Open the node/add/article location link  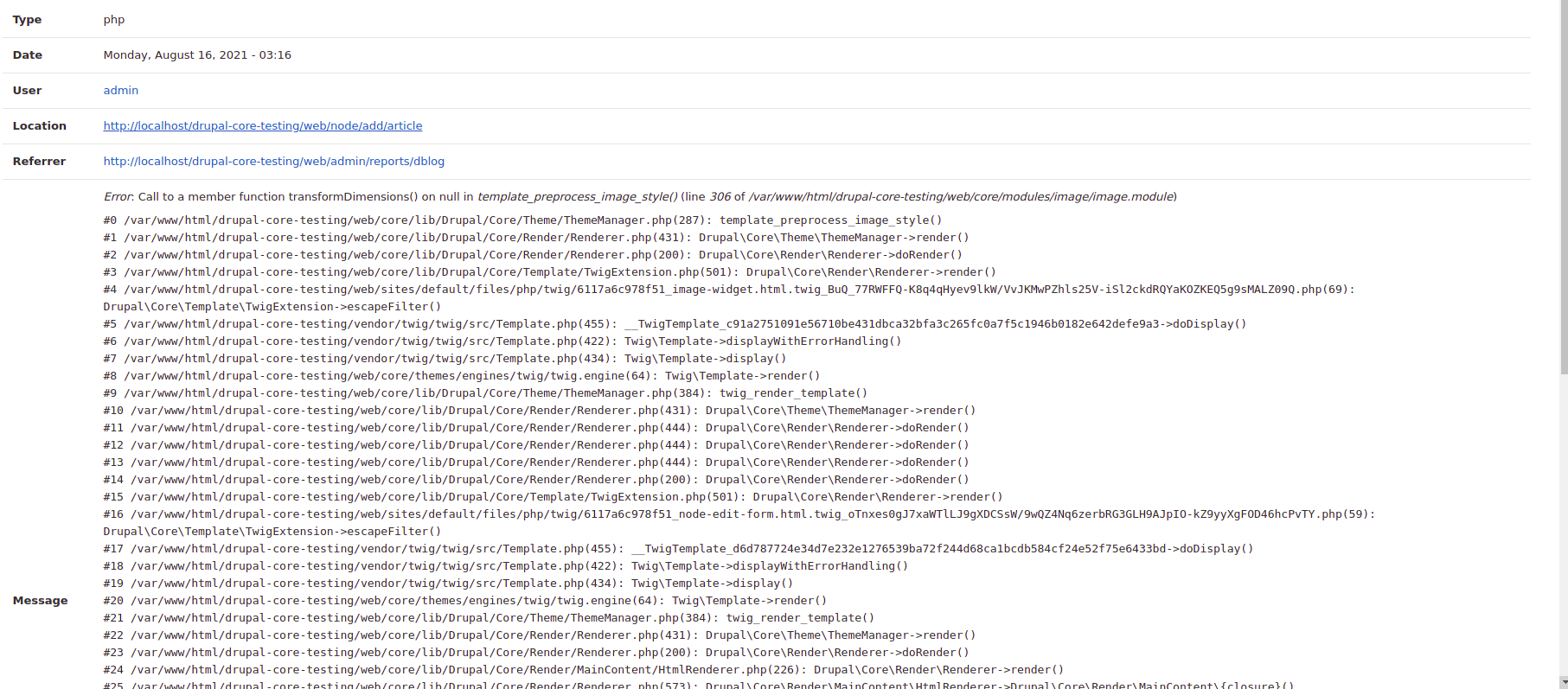pos(263,126)
